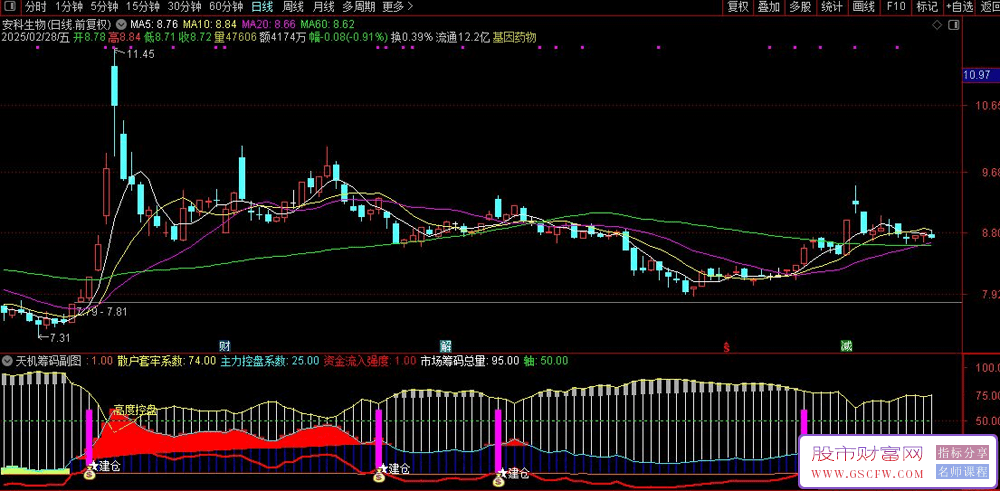The image size is (1000, 491).
Task: Select the 日线 daily chart tab
Action: [x=261, y=7]
